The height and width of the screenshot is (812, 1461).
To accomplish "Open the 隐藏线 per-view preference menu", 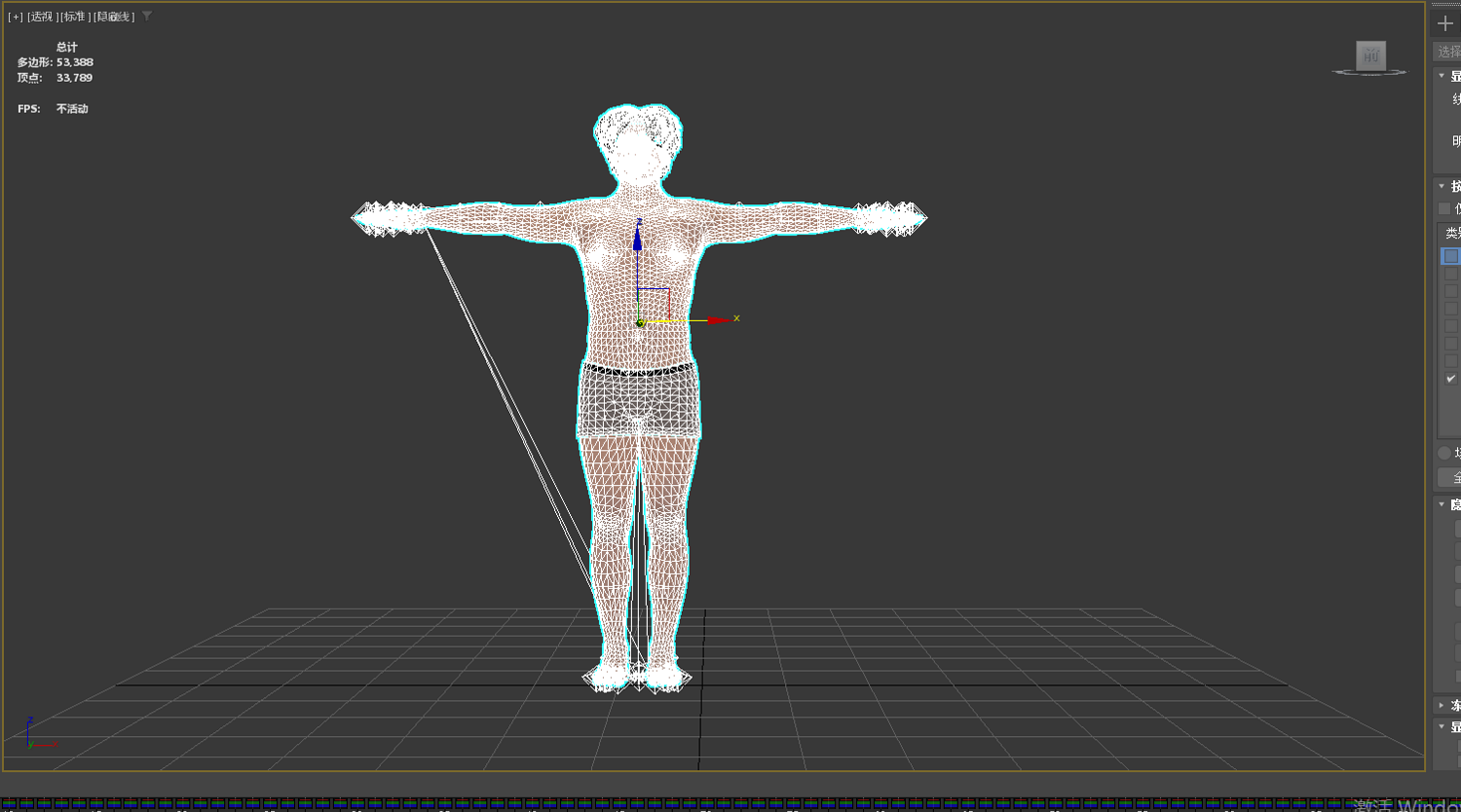I will [x=114, y=17].
